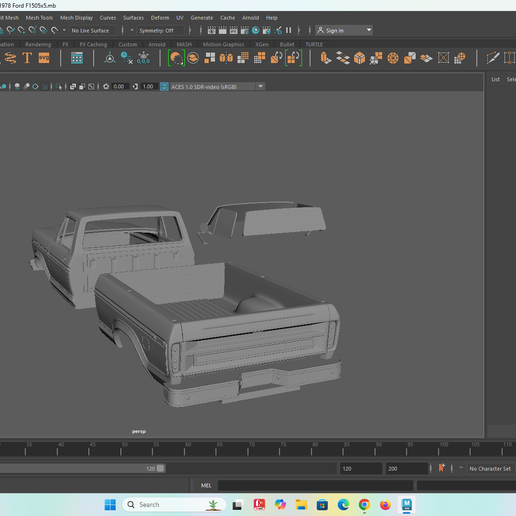Switch to the Bullet shelf tab
Screen dimensions: 516x516
(287, 44)
